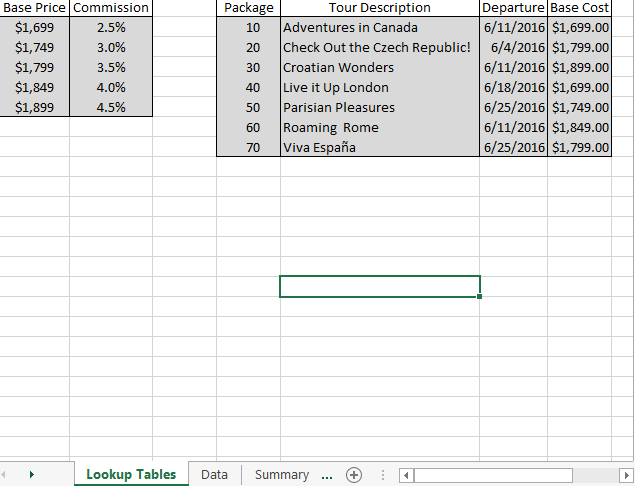This screenshot has height=486, width=635.
Task: Select the Package number 50 cell
Action: [249, 107]
